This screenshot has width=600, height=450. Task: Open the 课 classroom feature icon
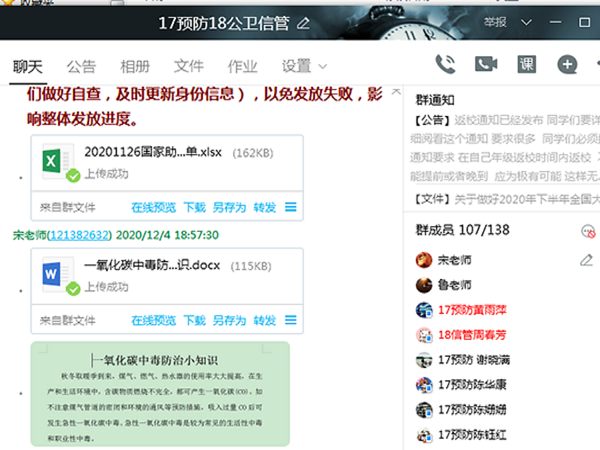[527, 65]
